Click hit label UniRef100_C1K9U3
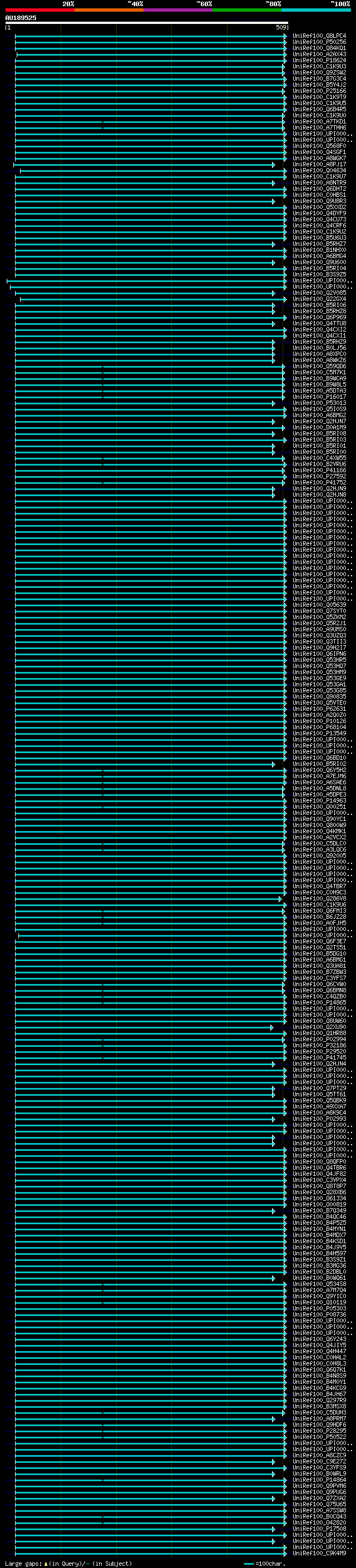This screenshot has width=356, height=1568. pos(319,66)
